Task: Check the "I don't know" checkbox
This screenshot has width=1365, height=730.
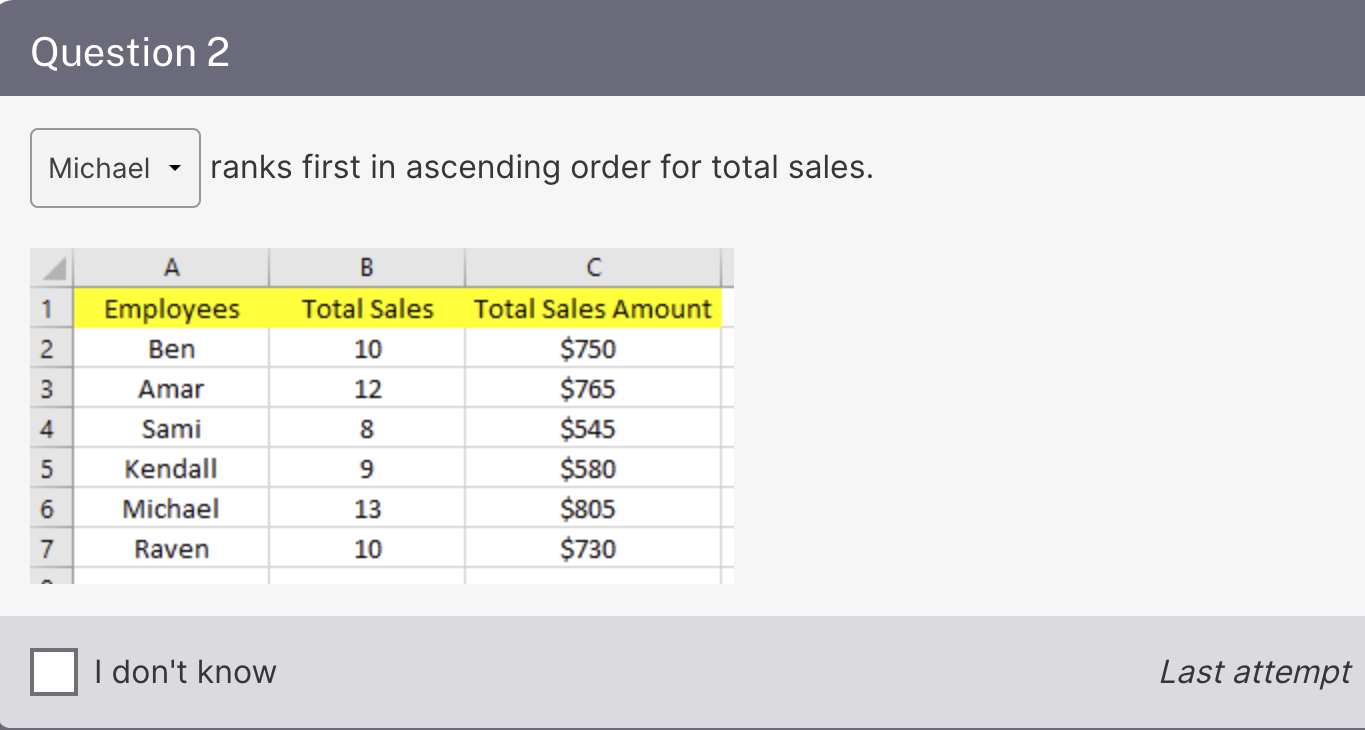Action: [54, 672]
